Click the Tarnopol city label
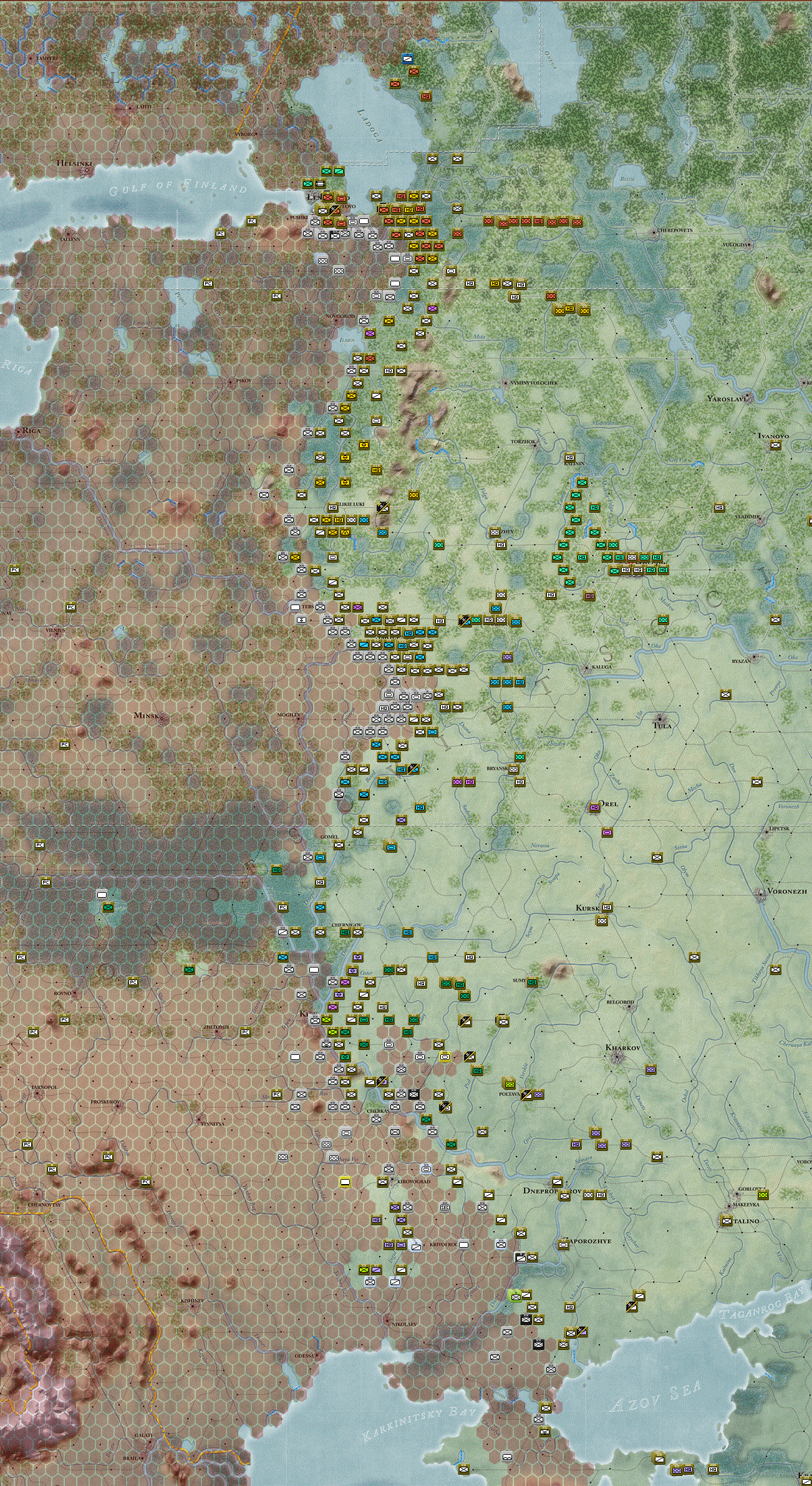The width and height of the screenshot is (812, 1486). pyautogui.click(x=44, y=1087)
